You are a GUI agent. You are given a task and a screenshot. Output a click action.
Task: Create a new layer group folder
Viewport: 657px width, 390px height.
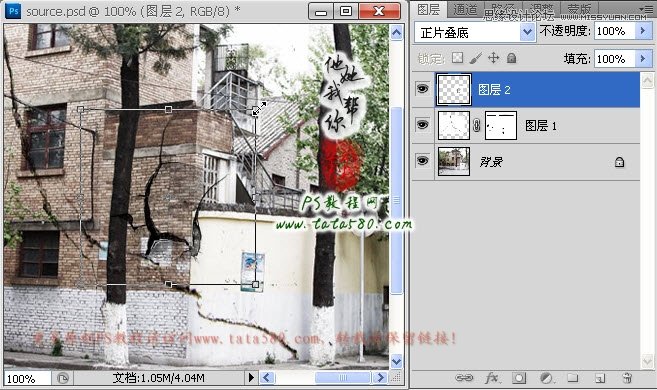point(573,378)
